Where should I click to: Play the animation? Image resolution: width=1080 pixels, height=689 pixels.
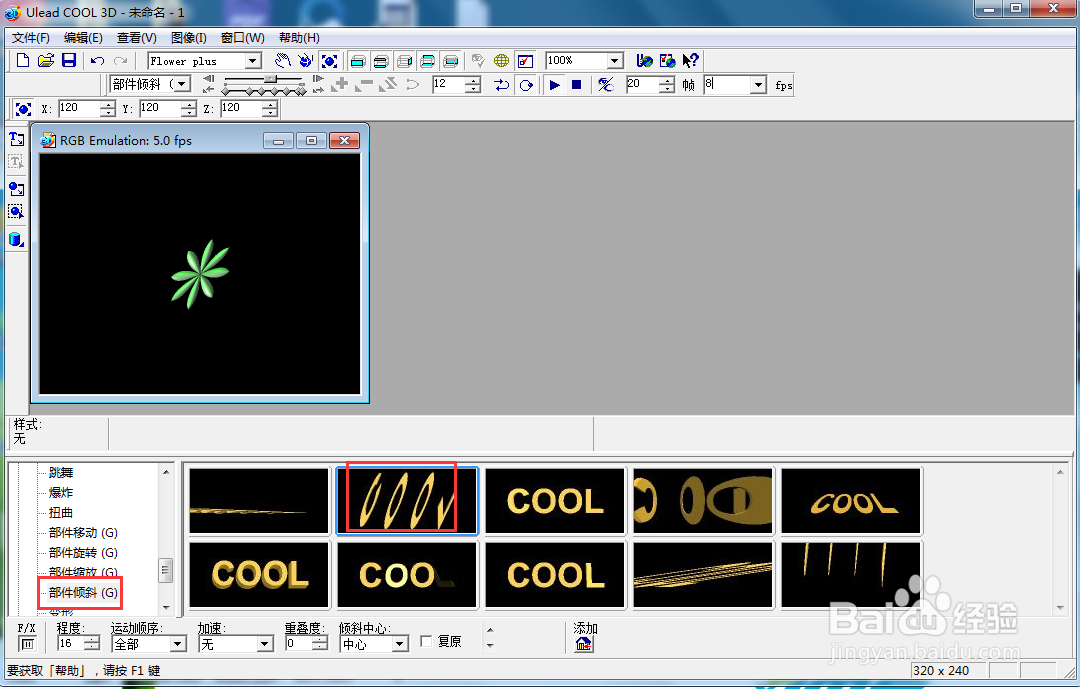point(554,85)
